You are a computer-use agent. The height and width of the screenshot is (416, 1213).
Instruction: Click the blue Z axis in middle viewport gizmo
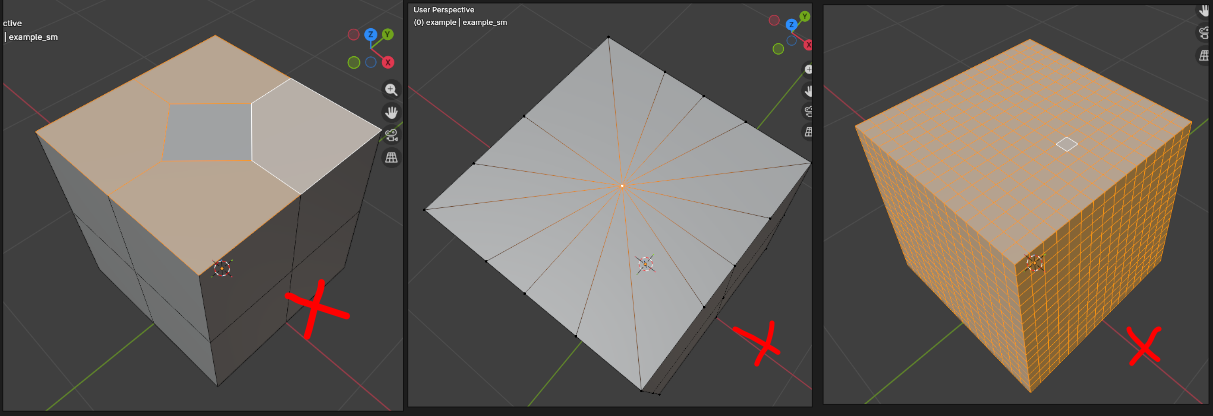click(793, 24)
